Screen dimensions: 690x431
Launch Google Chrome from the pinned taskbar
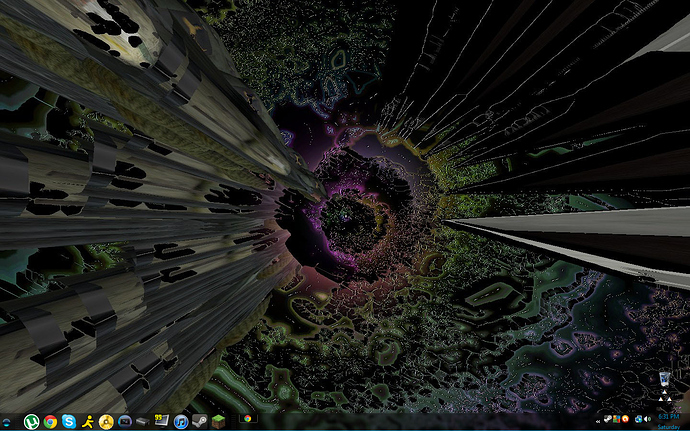pyautogui.click(x=50, y=422)
